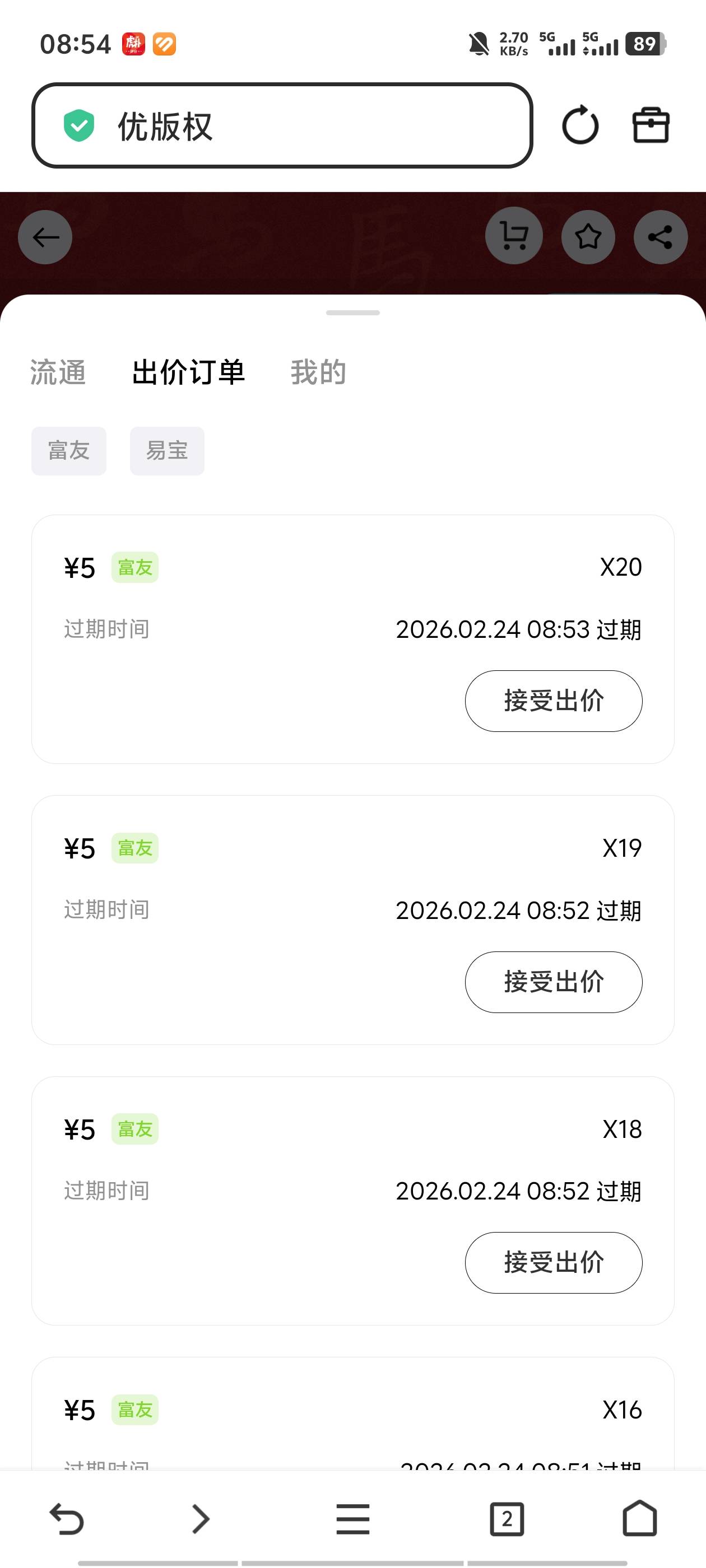This screenshot has width=706, height=1568.
Task: Go to browser home page
Action: 640,1518
